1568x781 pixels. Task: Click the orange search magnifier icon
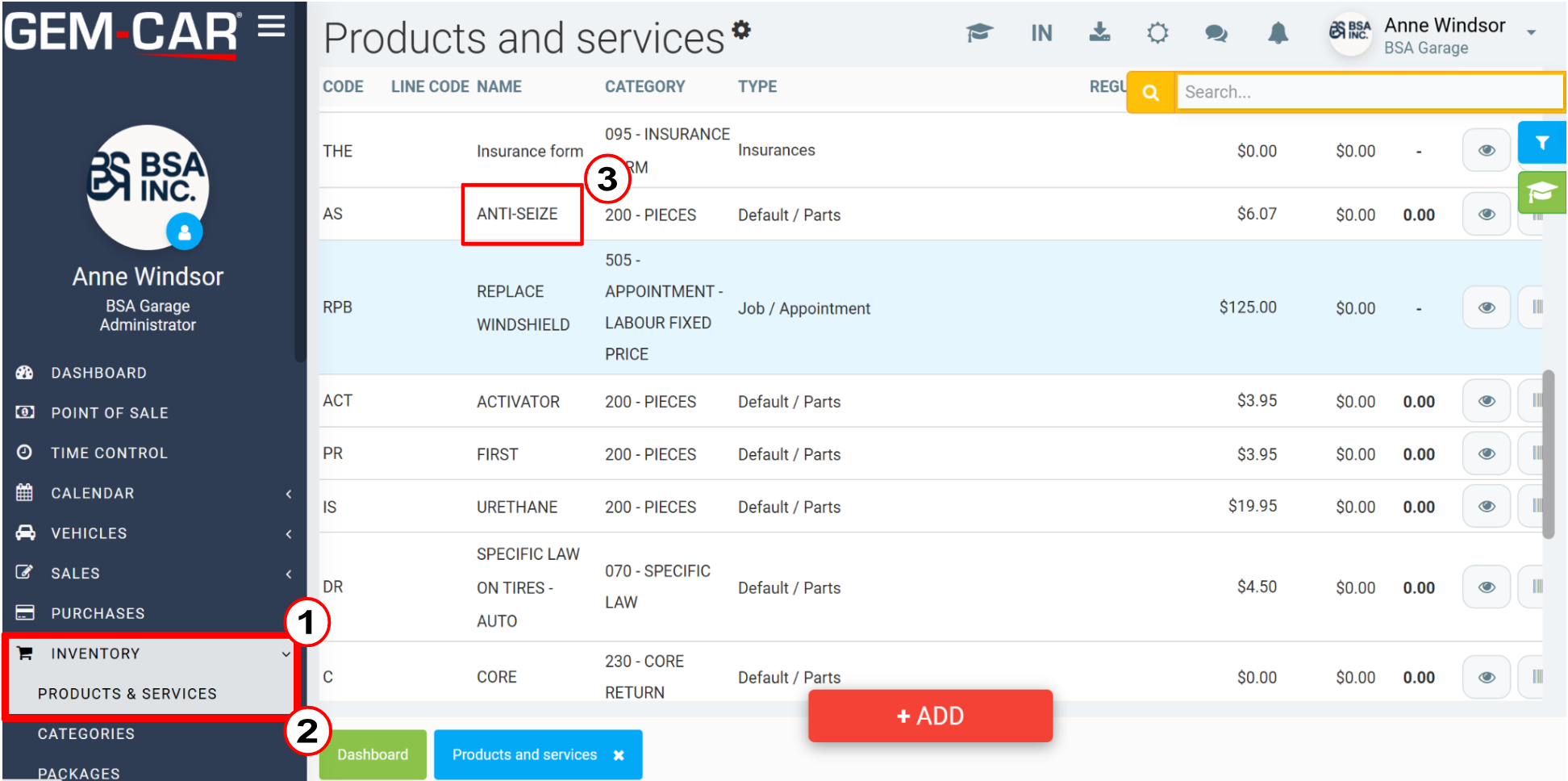[1151, 92]
